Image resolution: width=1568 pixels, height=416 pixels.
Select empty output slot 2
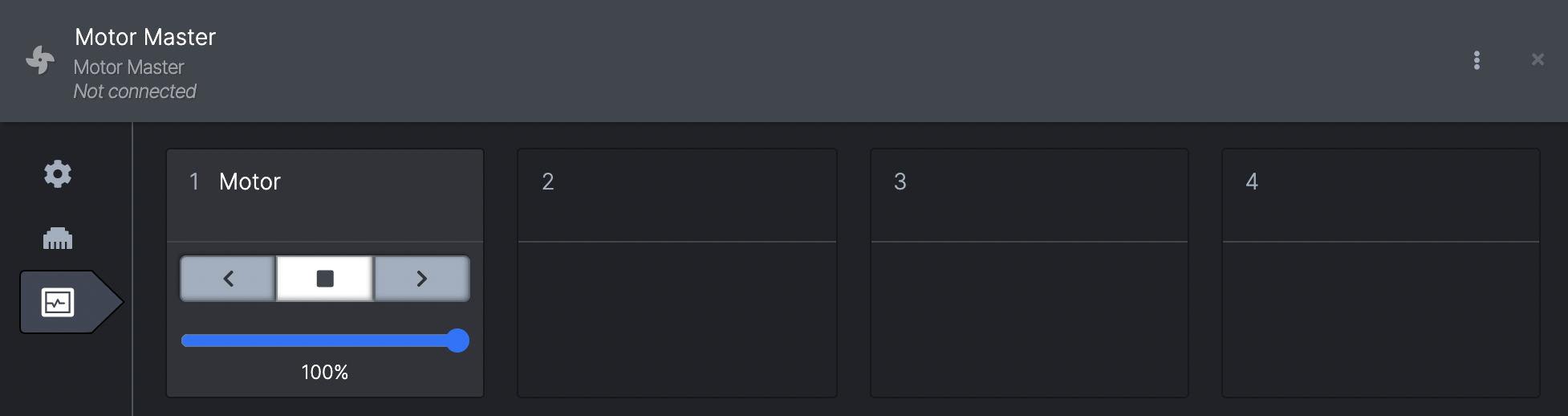coord(677,273)
